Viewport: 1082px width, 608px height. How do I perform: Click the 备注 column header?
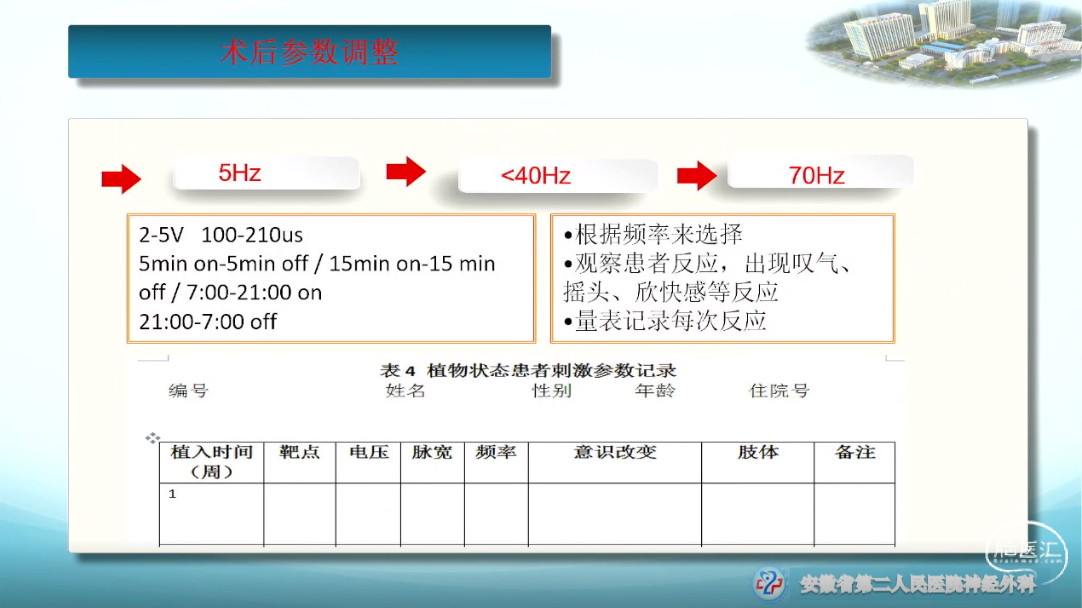[854, 452]
